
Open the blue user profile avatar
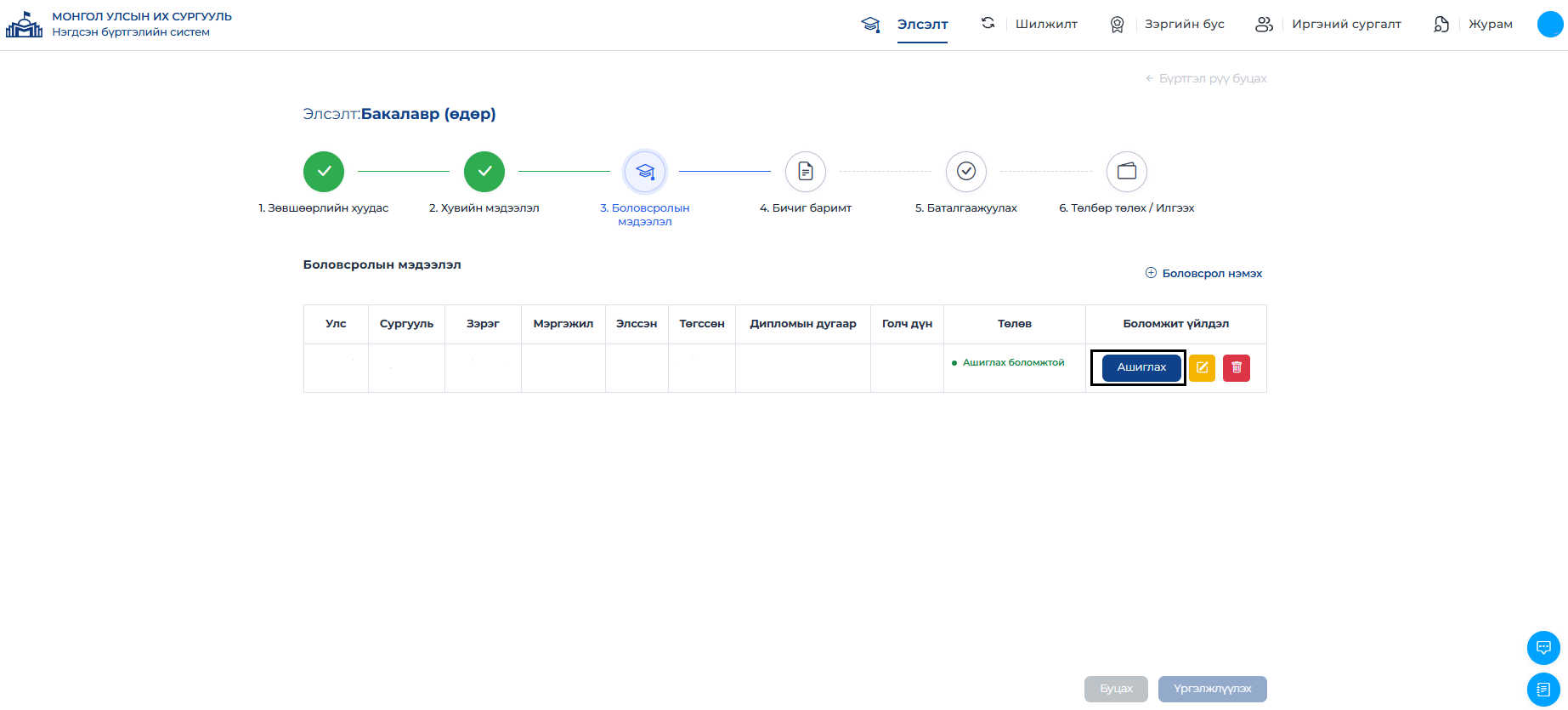click(1550, 25)
